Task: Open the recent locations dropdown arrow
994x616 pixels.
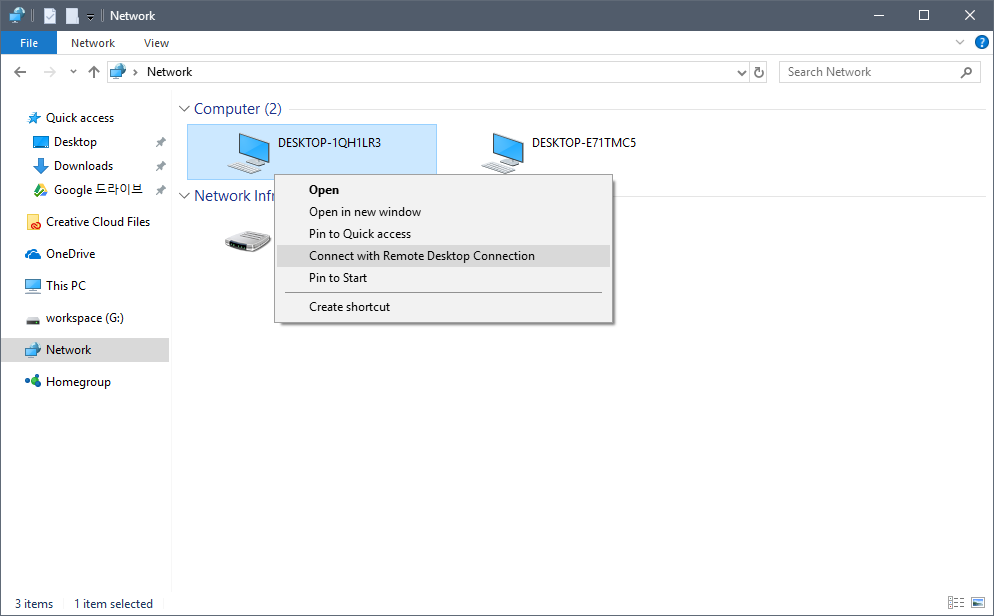Action: [x=74, y=72]
